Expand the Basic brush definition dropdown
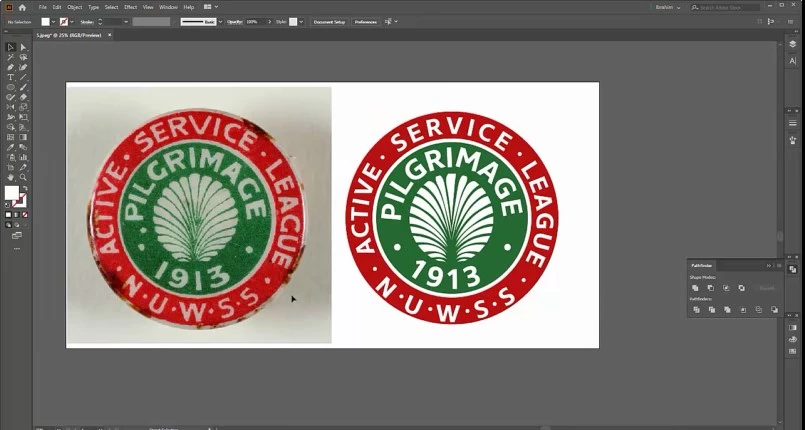This screenshot has width=805, height=430. 220,22
